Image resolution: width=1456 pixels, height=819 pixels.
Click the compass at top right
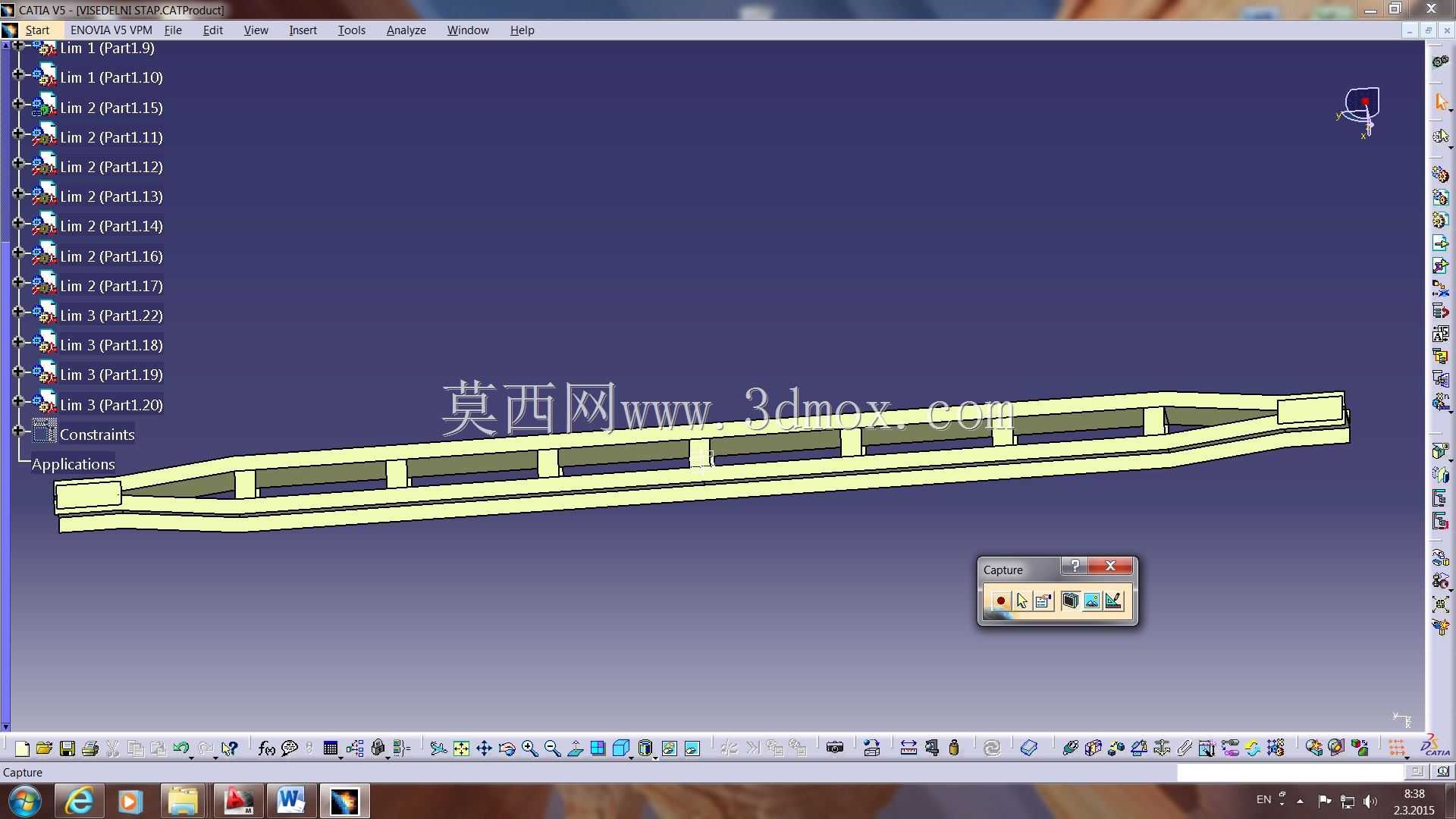click(1360, 112)
